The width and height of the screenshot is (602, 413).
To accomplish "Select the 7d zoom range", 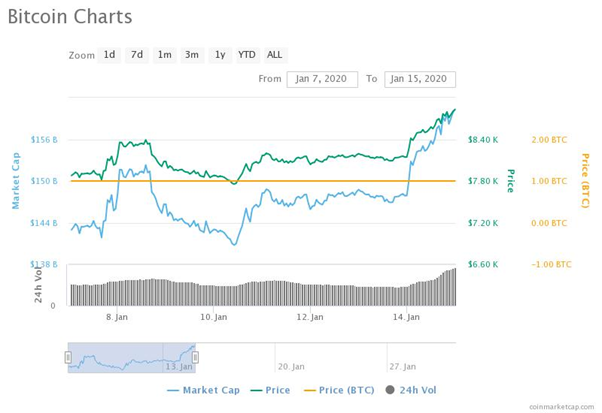I will point(137,55).
